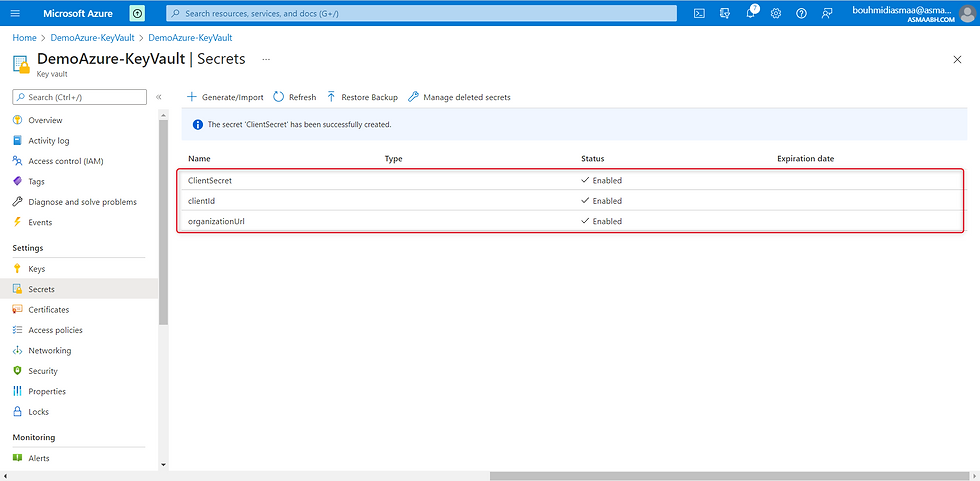Screen dimensions: 980x481
Task: Click the Expiration date column header
Action: click(x=806, y=159)
